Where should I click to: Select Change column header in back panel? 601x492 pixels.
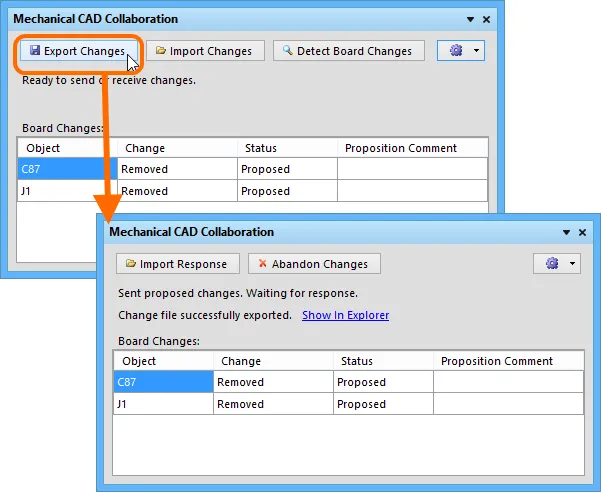(x=177, y=148)
